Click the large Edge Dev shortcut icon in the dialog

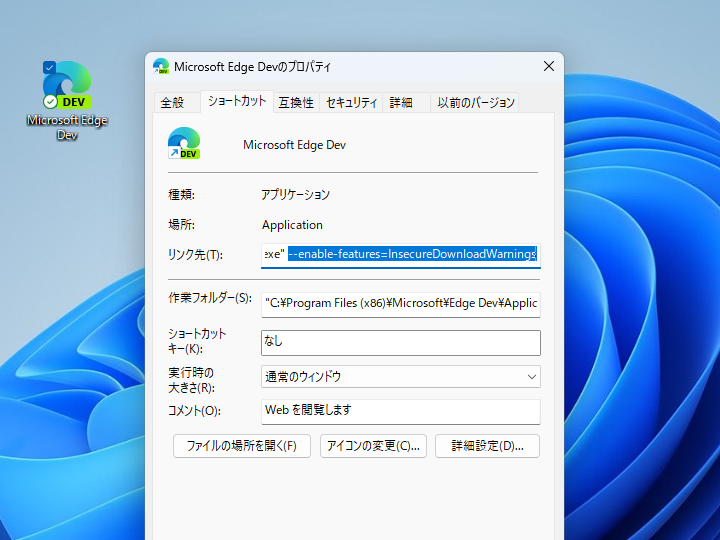coord(184,143)
